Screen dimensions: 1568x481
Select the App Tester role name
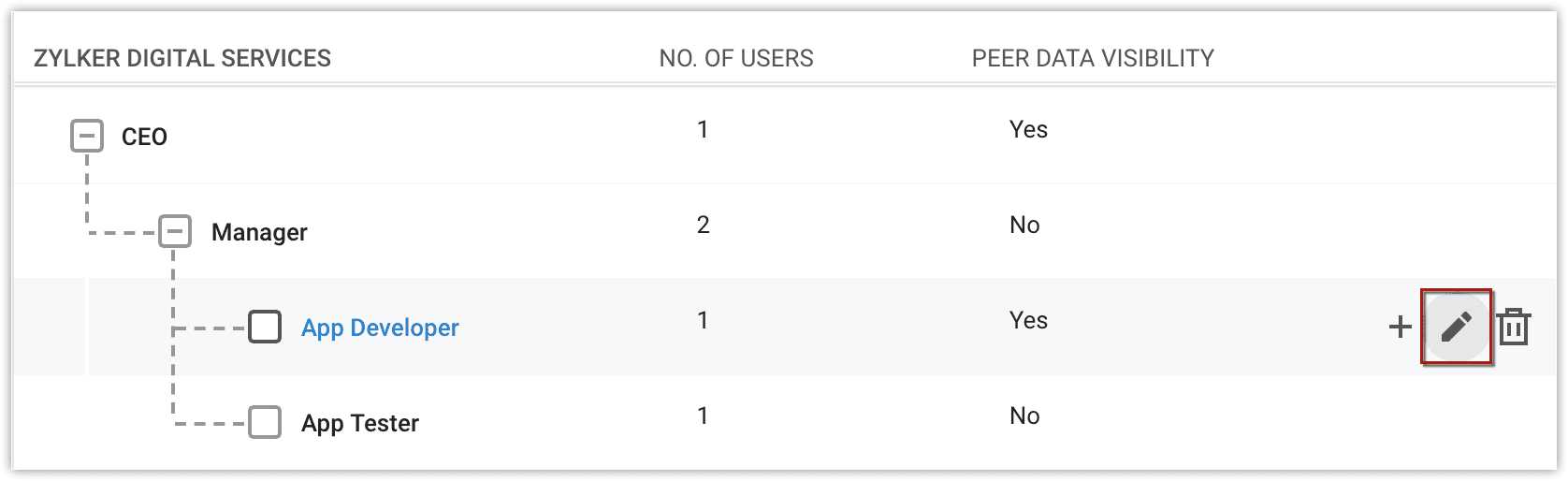click(359, 423)
